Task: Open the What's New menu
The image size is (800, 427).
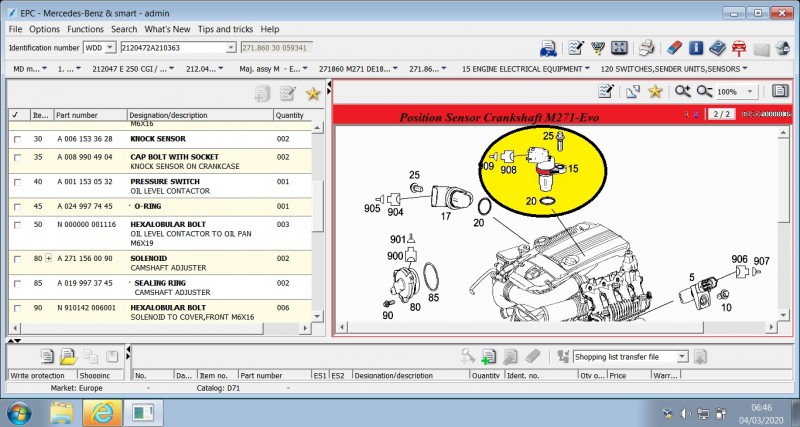Action: (x=167, y=29)
